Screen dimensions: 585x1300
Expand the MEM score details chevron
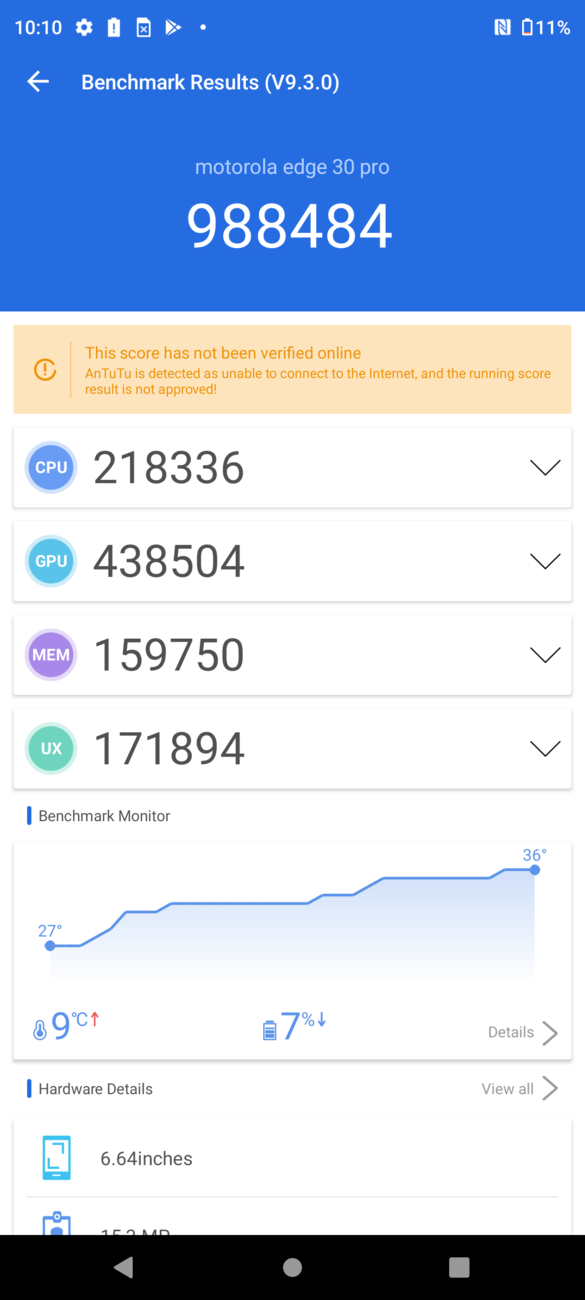click(545, 655)
